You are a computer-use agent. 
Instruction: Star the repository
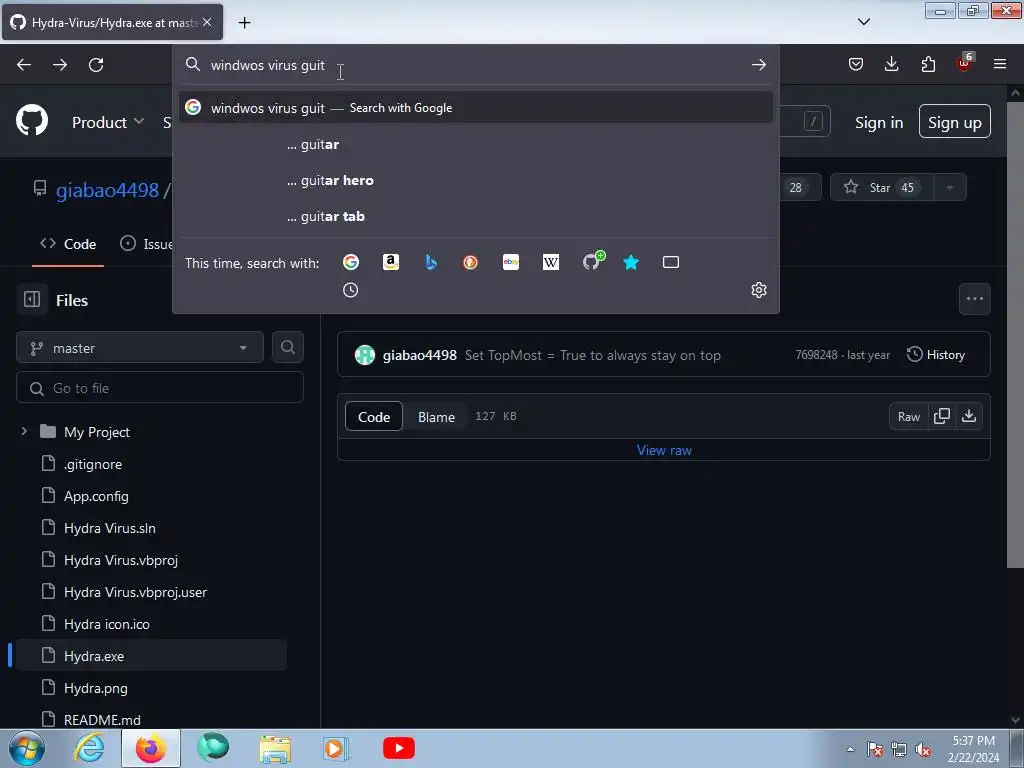coord(882,187)
